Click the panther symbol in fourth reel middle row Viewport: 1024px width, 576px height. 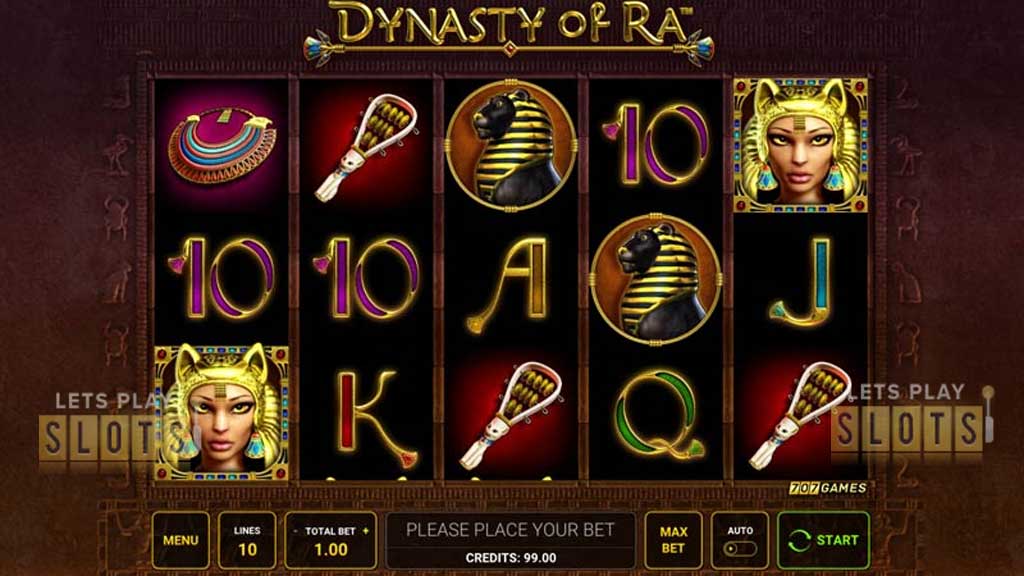pos(656,280)
